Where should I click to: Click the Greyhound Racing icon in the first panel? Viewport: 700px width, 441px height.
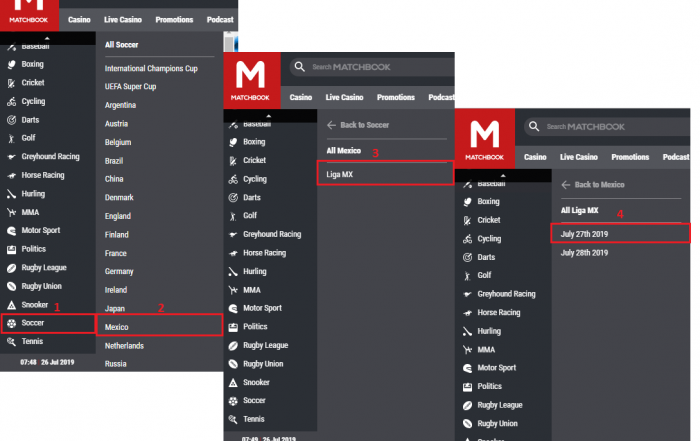coord(12,157)
